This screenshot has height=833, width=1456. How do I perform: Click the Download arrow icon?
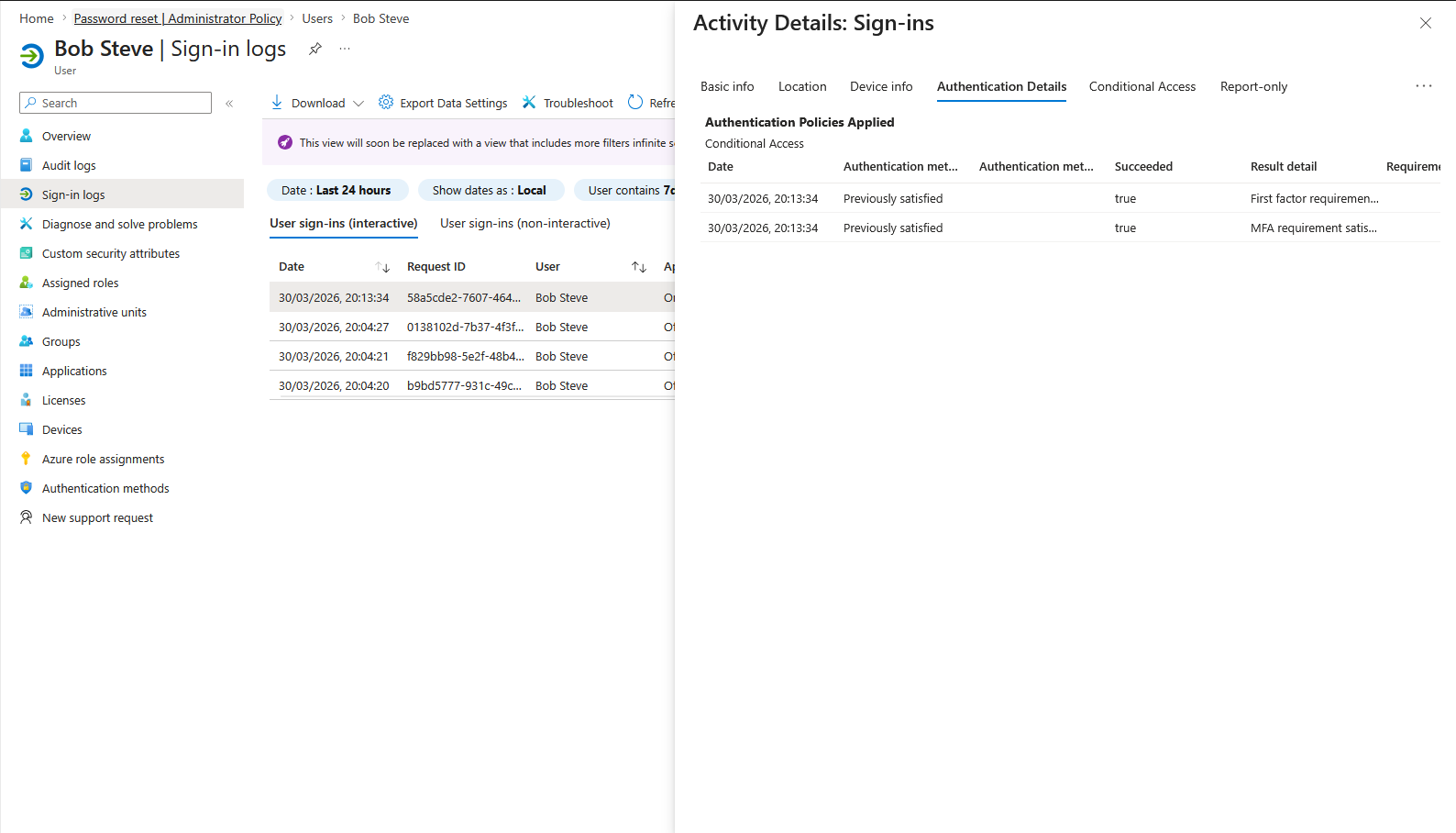(277, 103)
